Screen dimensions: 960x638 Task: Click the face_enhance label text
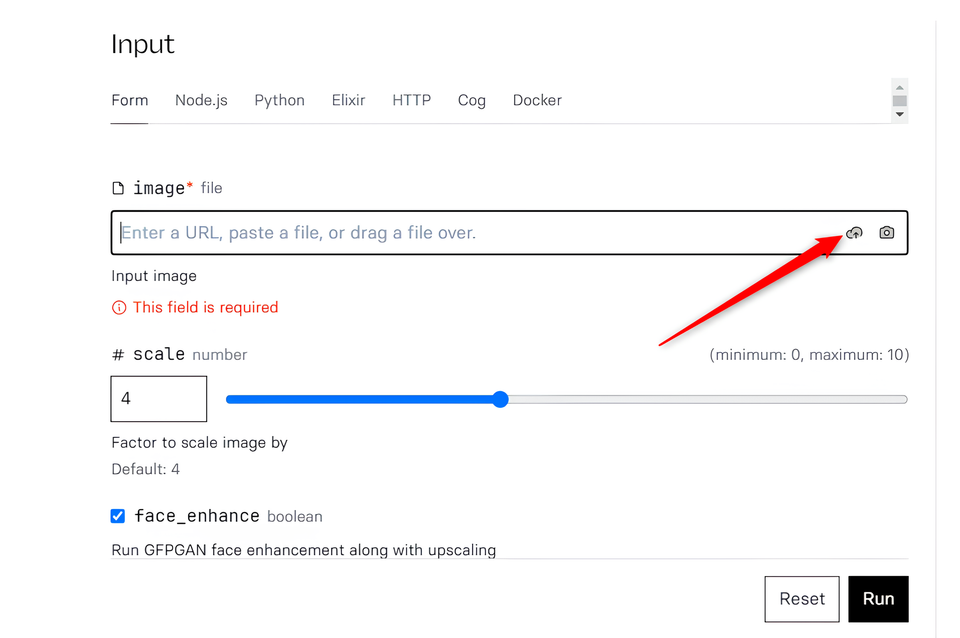197,516
